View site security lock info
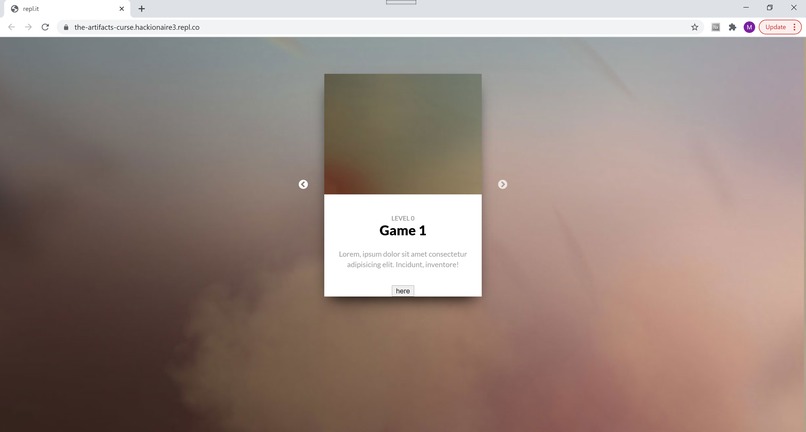The height and width of the screenshot is (432, 806). tap(66, 27)
